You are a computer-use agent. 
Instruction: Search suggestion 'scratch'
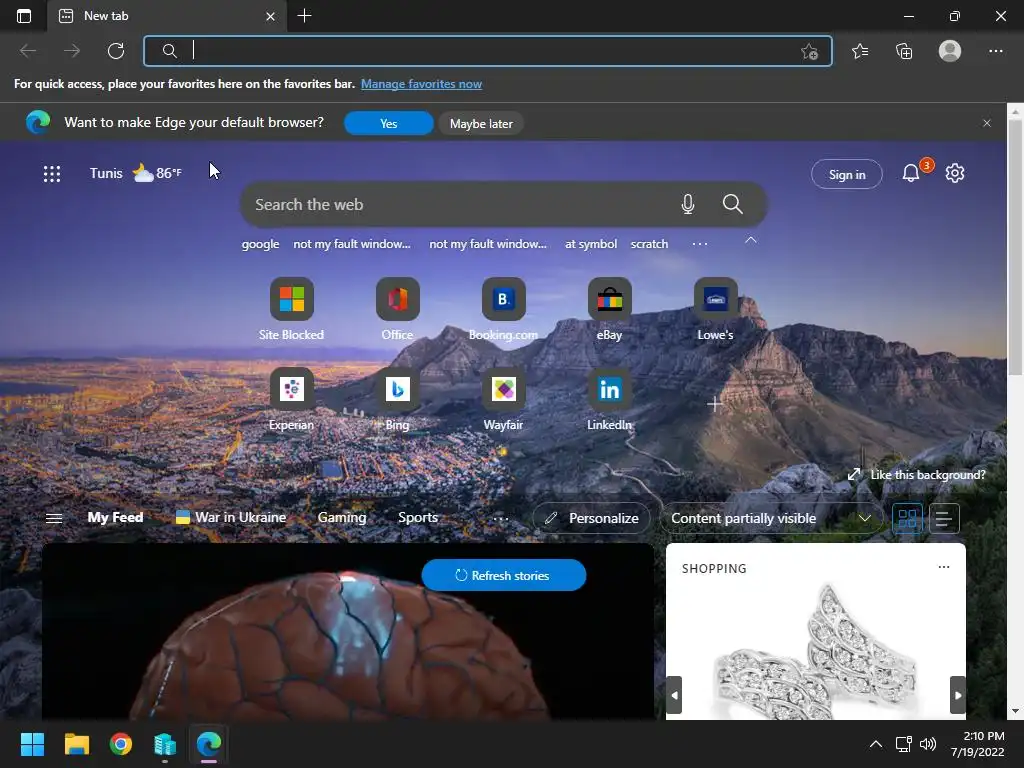[x=649, y=244]
